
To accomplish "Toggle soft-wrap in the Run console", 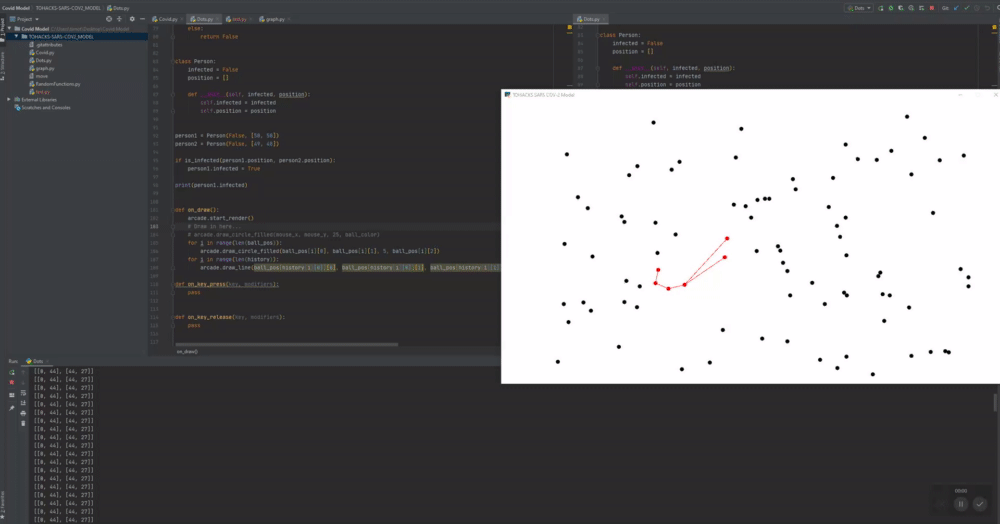I will (x=24, y=393).
